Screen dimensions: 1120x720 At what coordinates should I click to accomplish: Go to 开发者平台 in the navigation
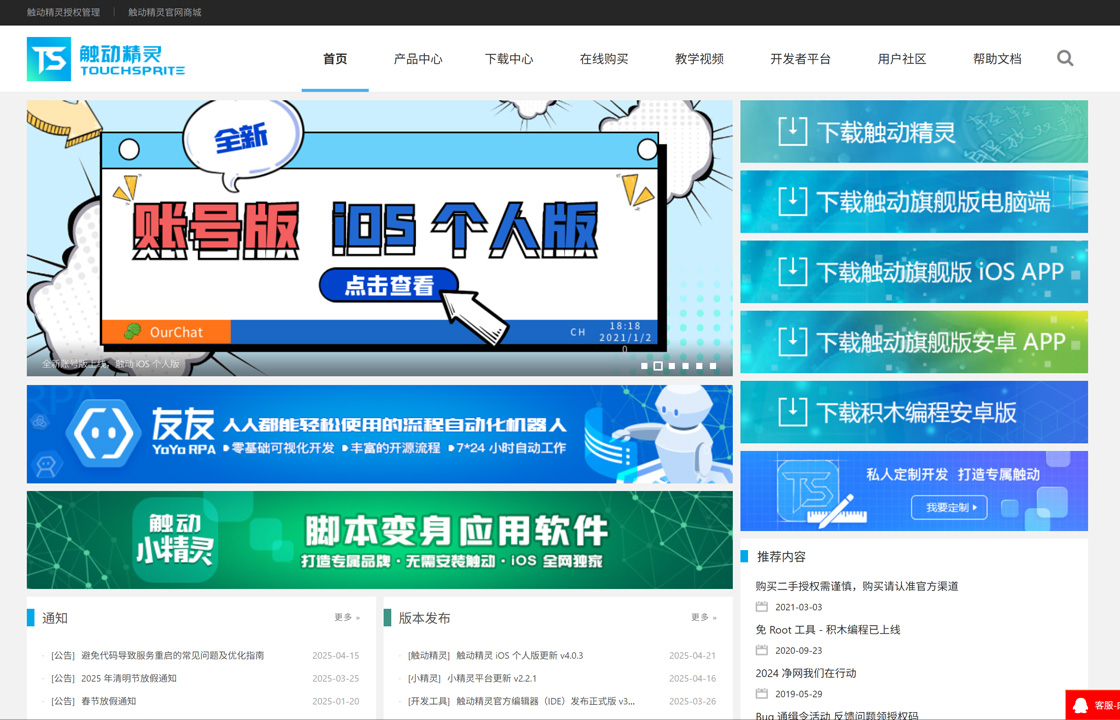(x=800, y=59)
